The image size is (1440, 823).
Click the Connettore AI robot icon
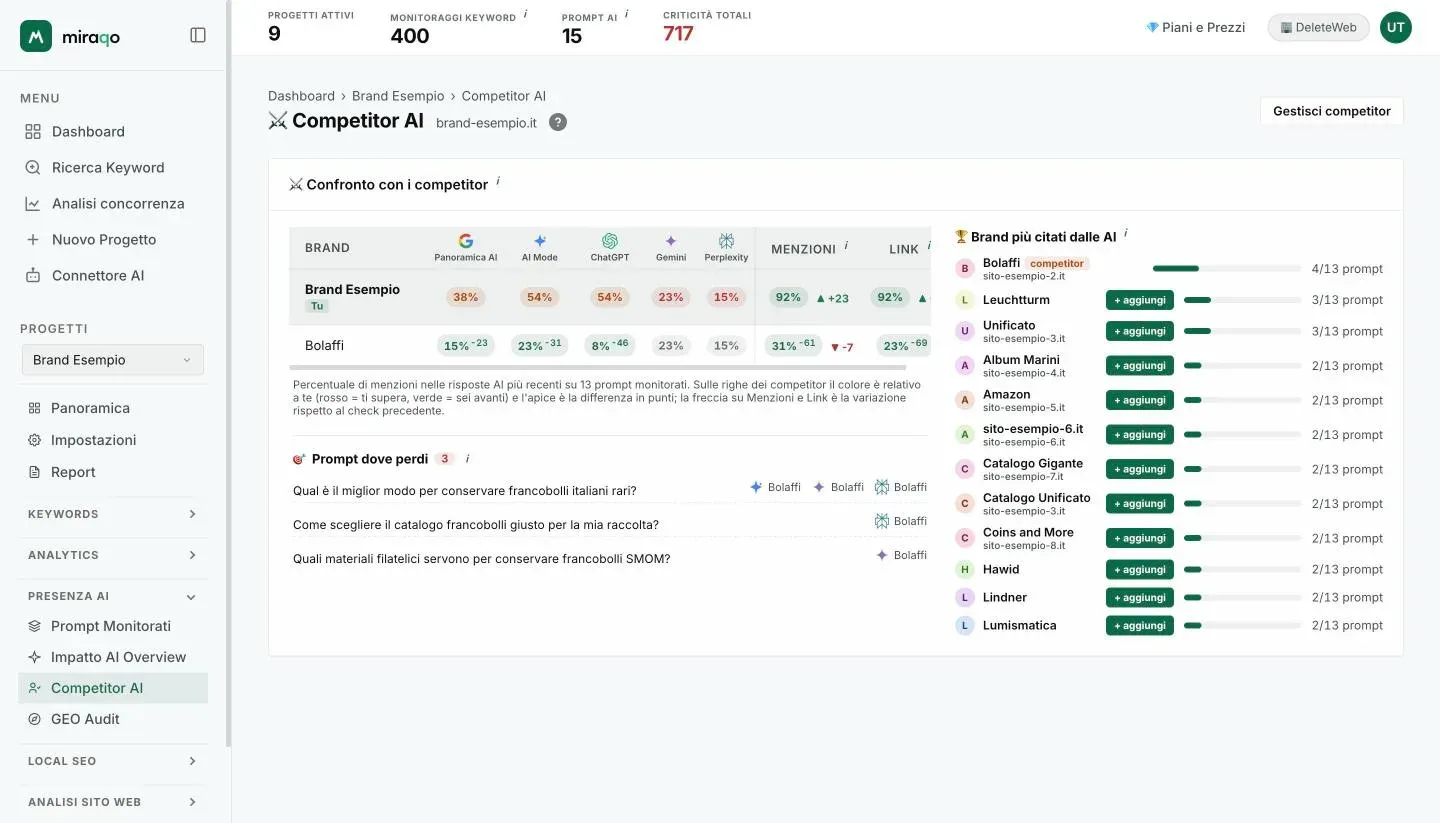[33, 276]
